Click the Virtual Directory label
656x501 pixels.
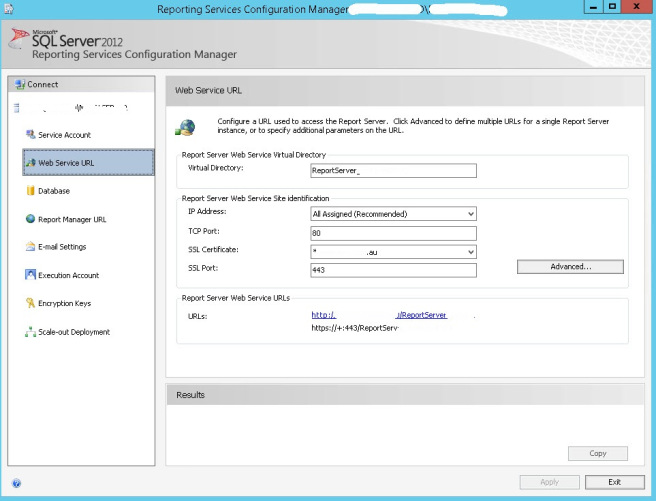tap(215, 168)
